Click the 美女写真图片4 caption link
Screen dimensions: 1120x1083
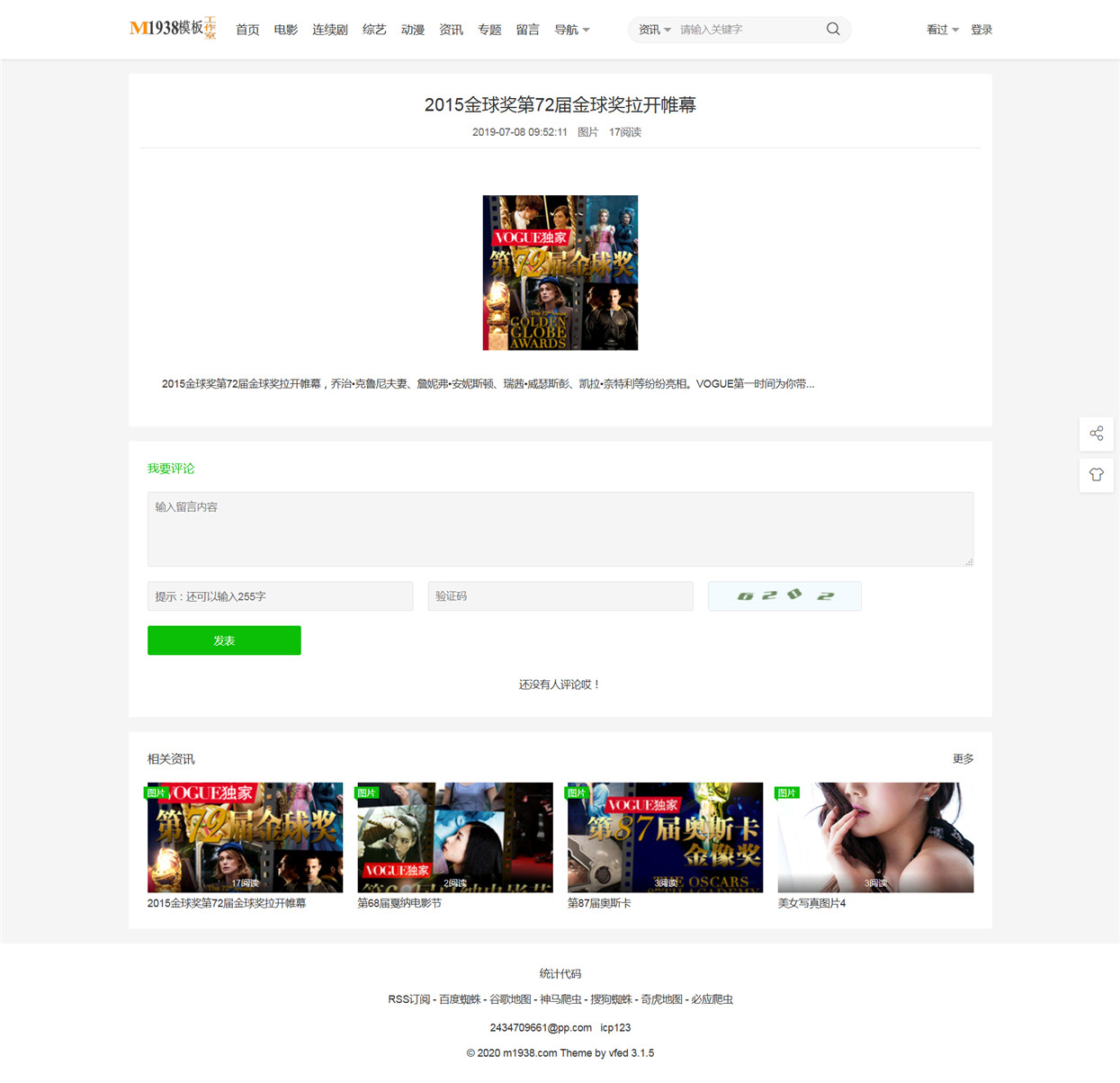[811, 903]
